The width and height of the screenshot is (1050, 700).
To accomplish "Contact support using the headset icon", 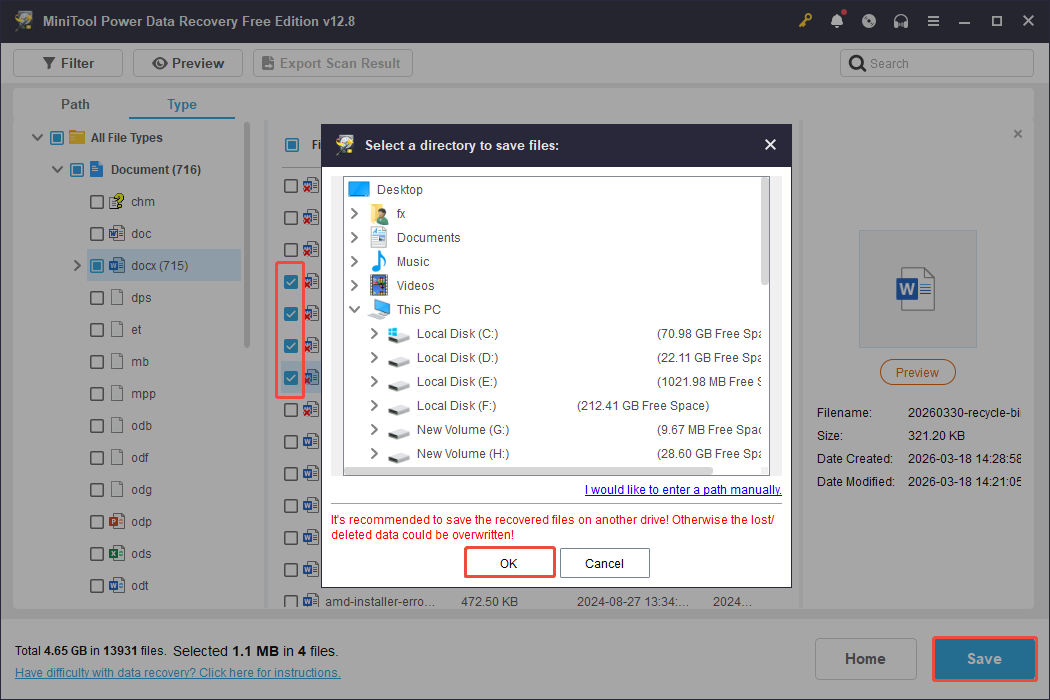I will [x=901, y=20].
